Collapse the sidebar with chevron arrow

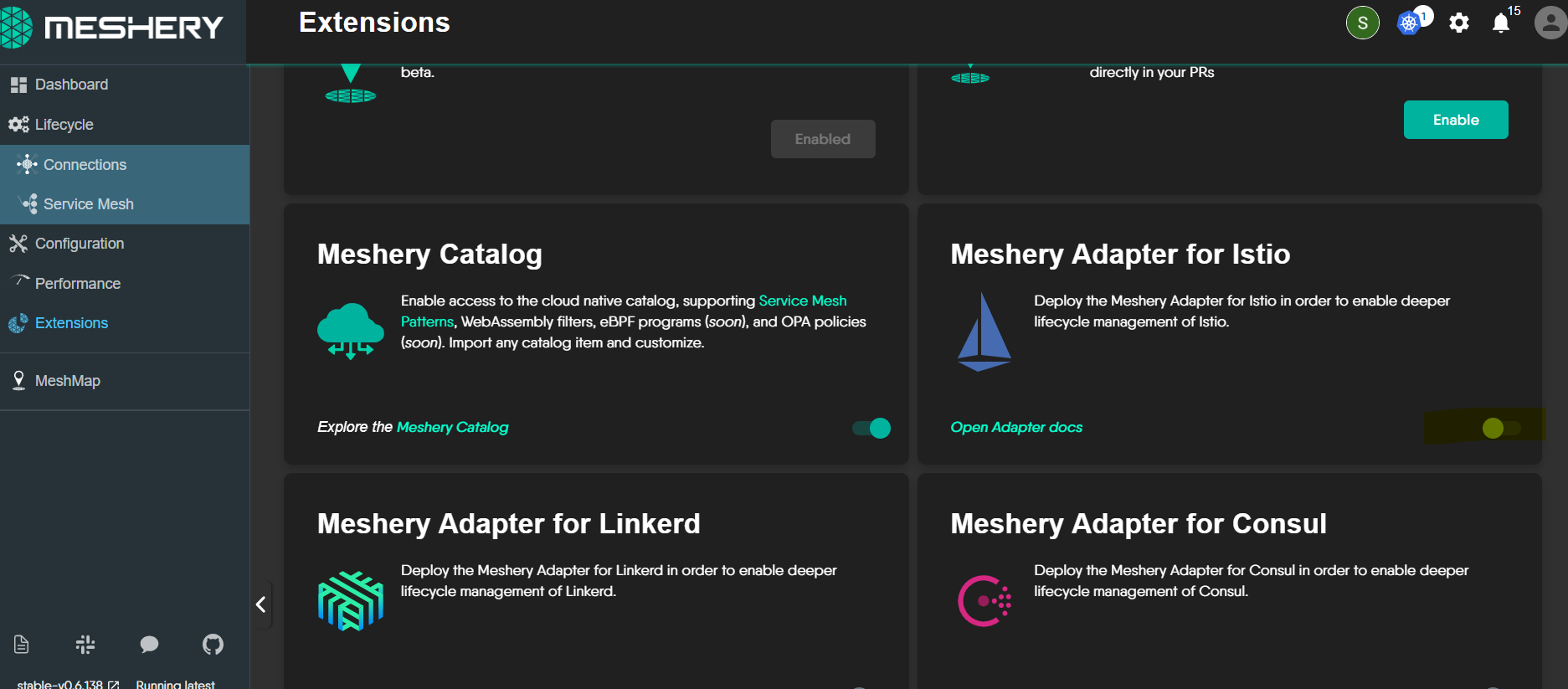tap(261, 604)
